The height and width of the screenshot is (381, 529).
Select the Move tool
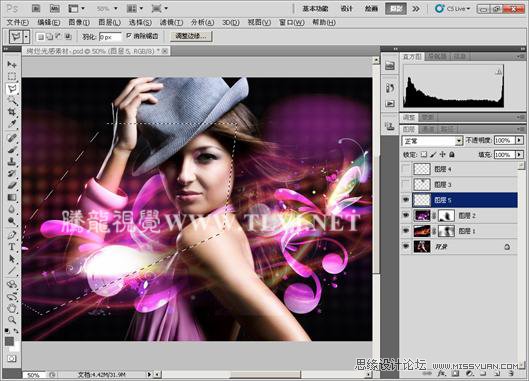(12, 64)
